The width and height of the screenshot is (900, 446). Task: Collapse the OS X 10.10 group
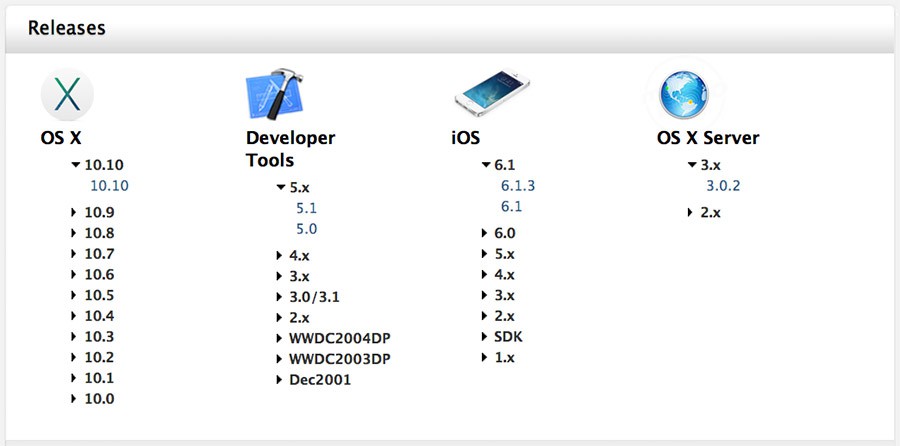click(x=75, y=165)
